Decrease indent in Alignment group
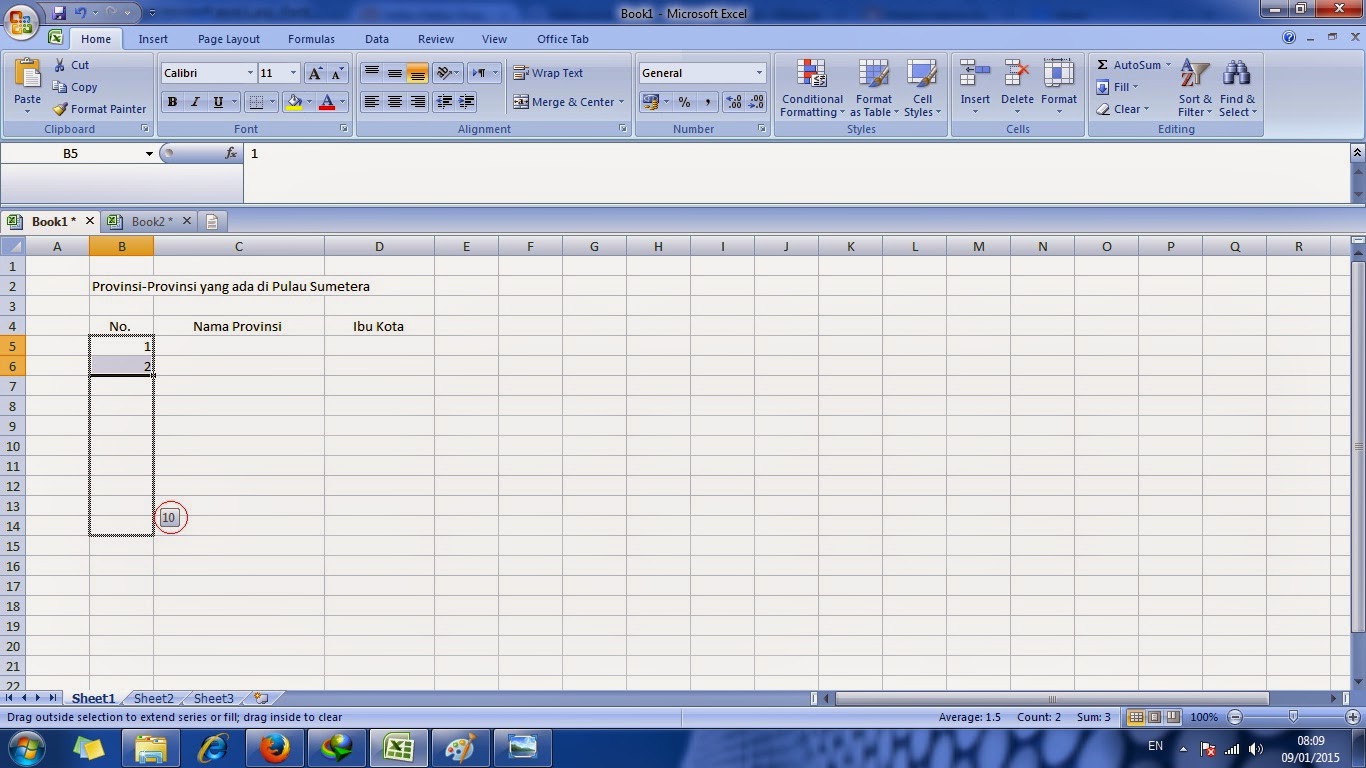Viewport: 1366px width, 768px height. (x=444, y=102)
